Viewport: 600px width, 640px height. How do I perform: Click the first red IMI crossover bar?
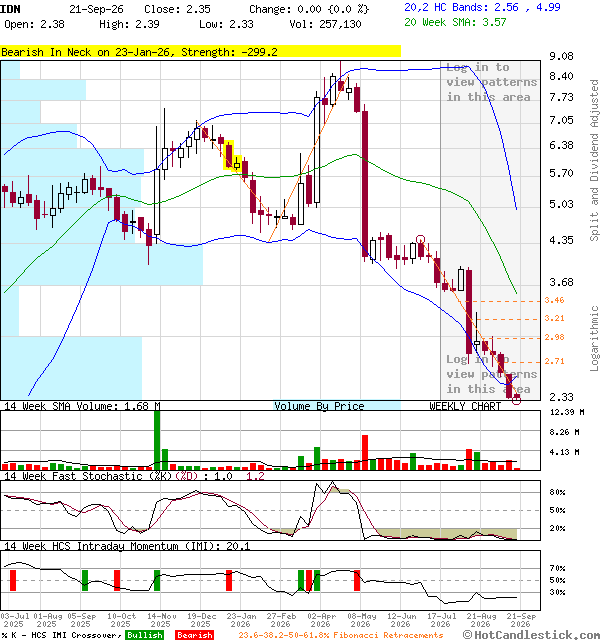[x=13, y=580]
